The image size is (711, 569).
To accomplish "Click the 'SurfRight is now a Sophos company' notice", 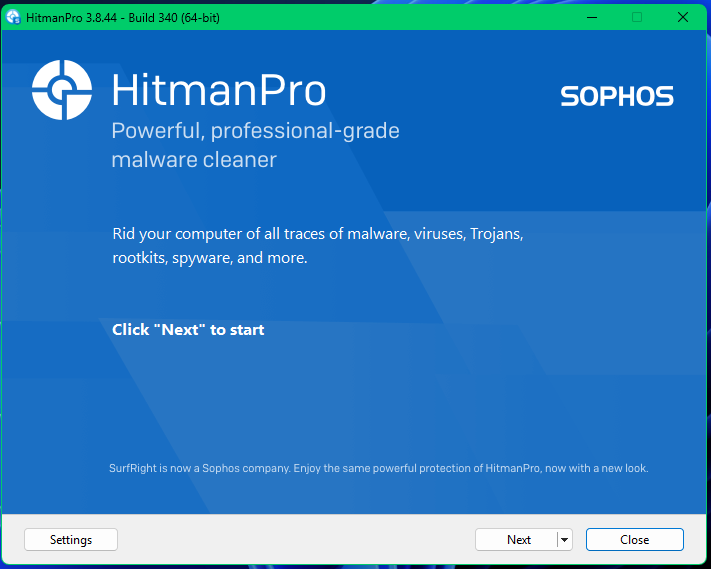I will click(x=379, y=468).
